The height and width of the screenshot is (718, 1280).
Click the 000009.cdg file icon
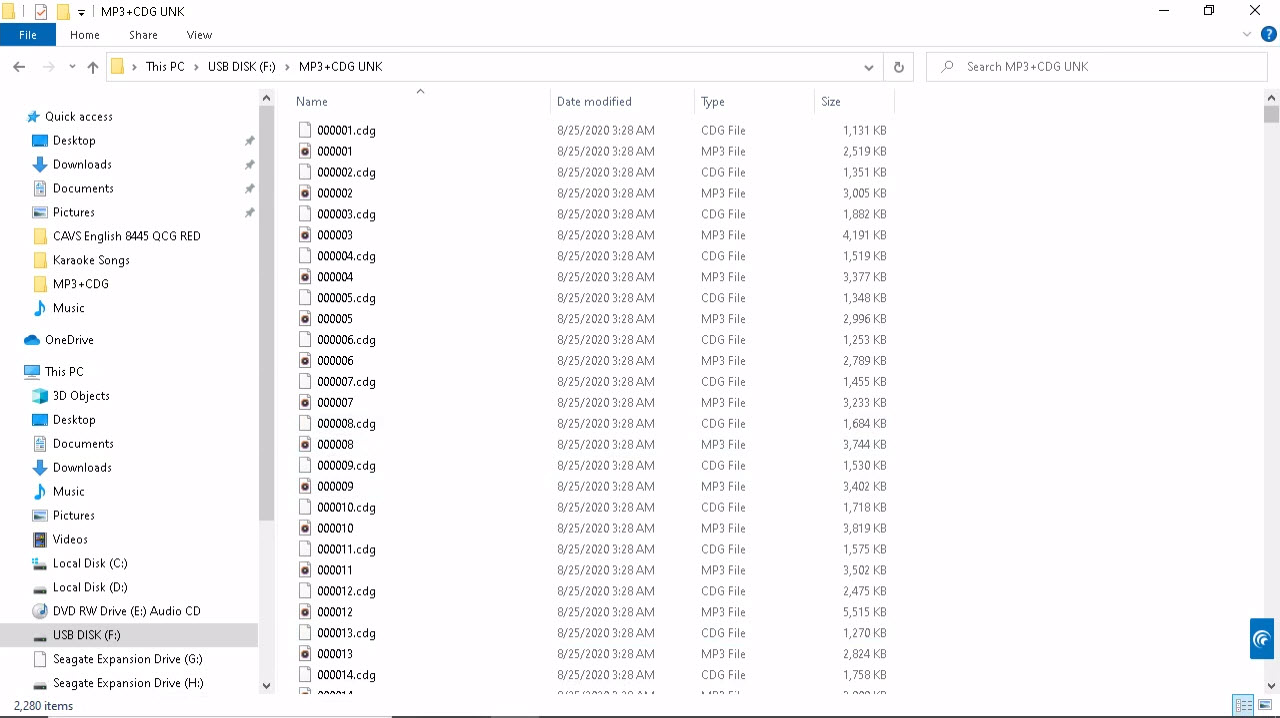[x=305, y=465]
